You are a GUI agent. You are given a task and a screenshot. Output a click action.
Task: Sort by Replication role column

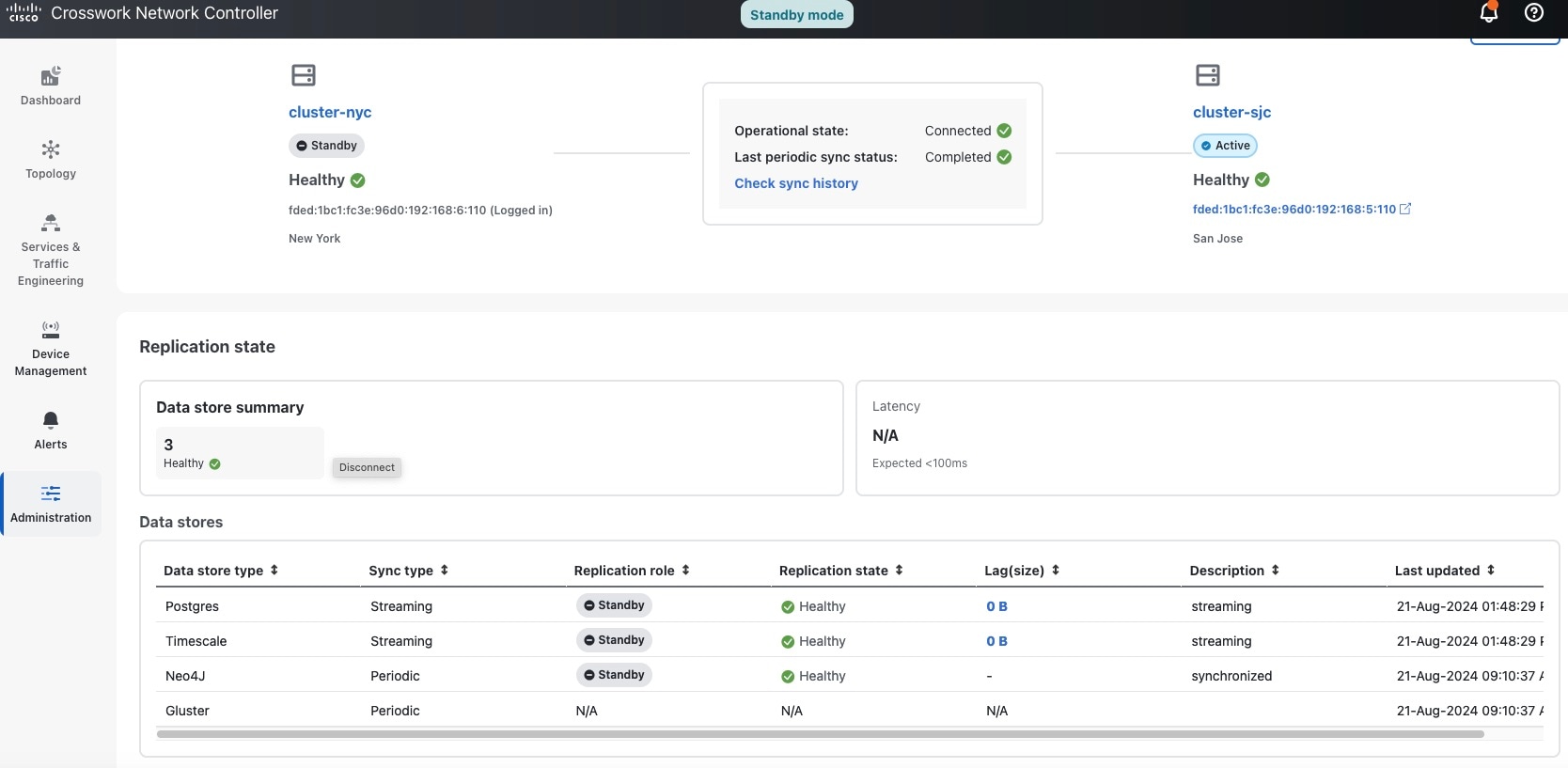(x=685, y=570)
